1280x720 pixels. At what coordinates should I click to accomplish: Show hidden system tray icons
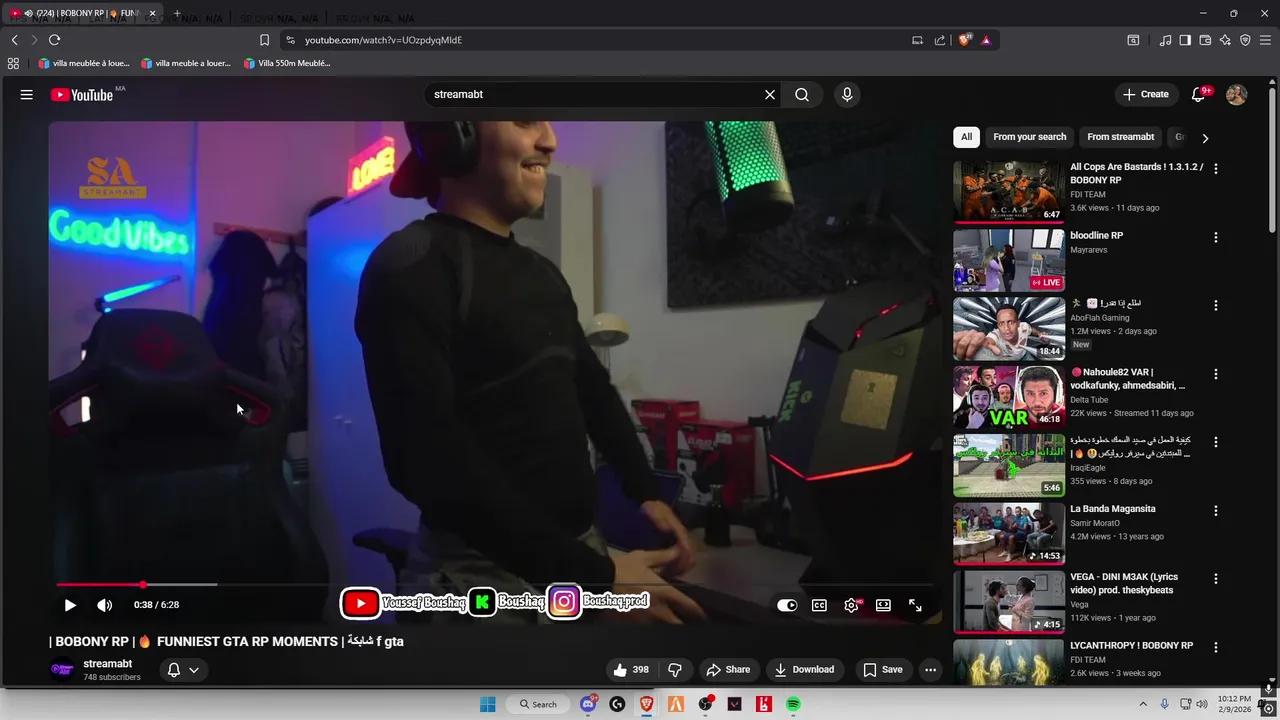(1143, 704)
